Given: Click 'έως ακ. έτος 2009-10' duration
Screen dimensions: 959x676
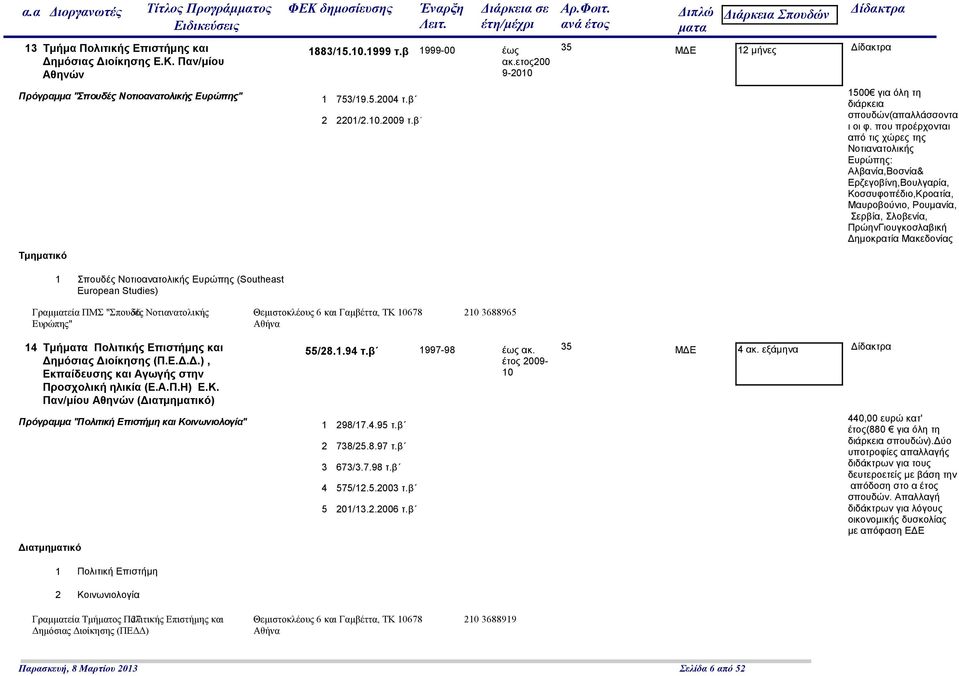Looking at the screenshot, I should (525, 361).
